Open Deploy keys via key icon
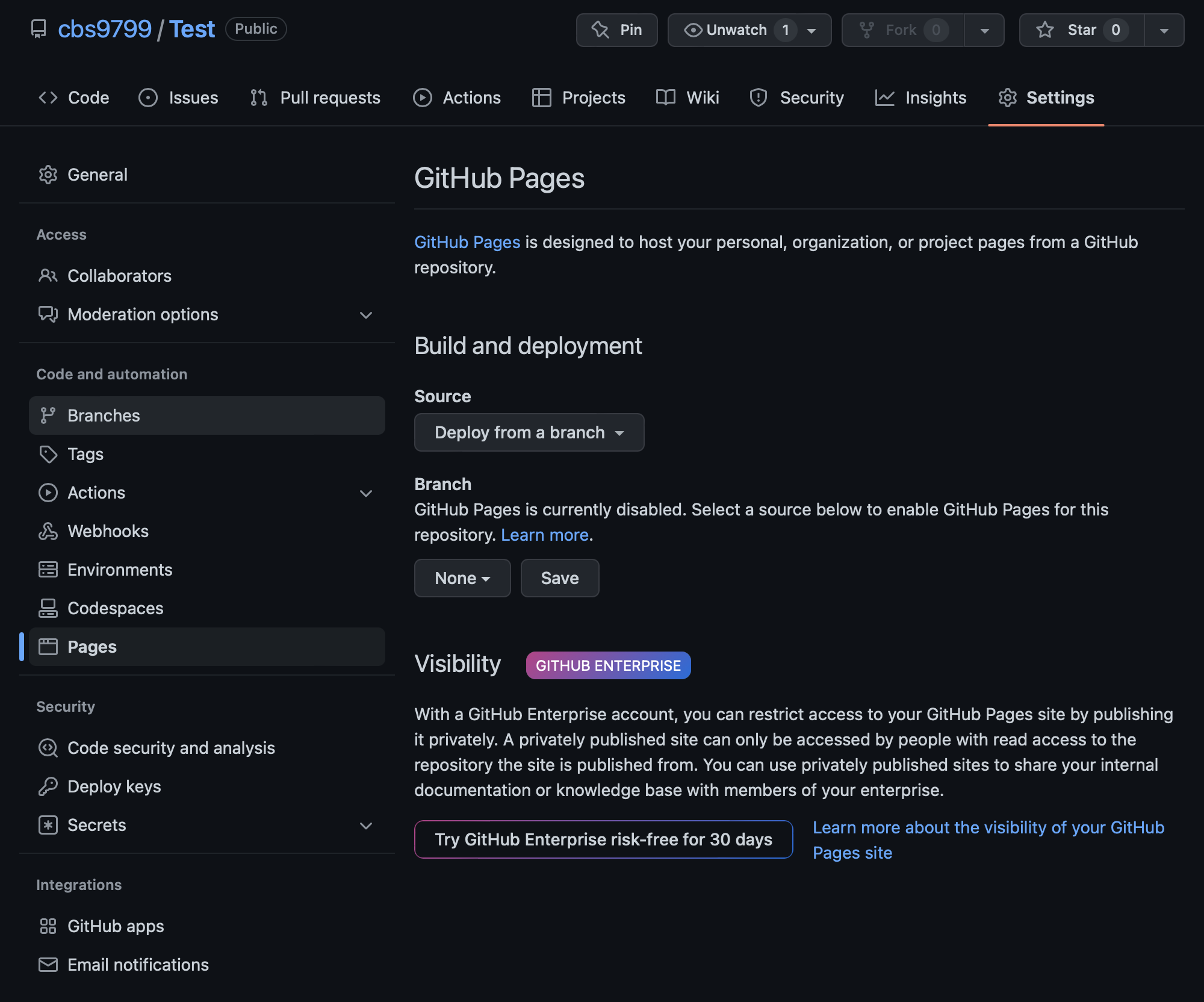Viewport: 1204px width, 1002px height. [48, 786]
